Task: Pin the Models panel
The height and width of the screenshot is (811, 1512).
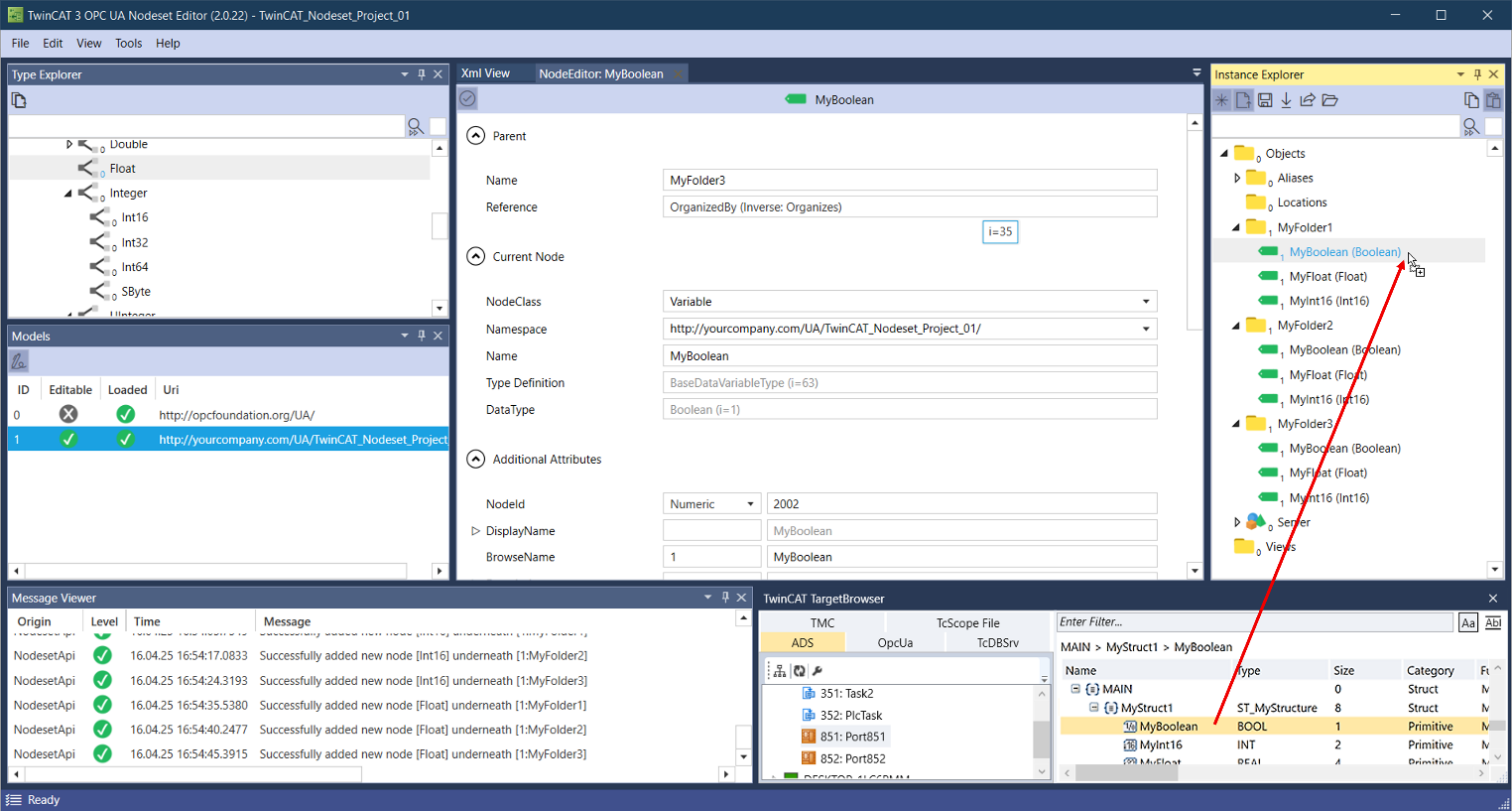Action: pos(422,336)
